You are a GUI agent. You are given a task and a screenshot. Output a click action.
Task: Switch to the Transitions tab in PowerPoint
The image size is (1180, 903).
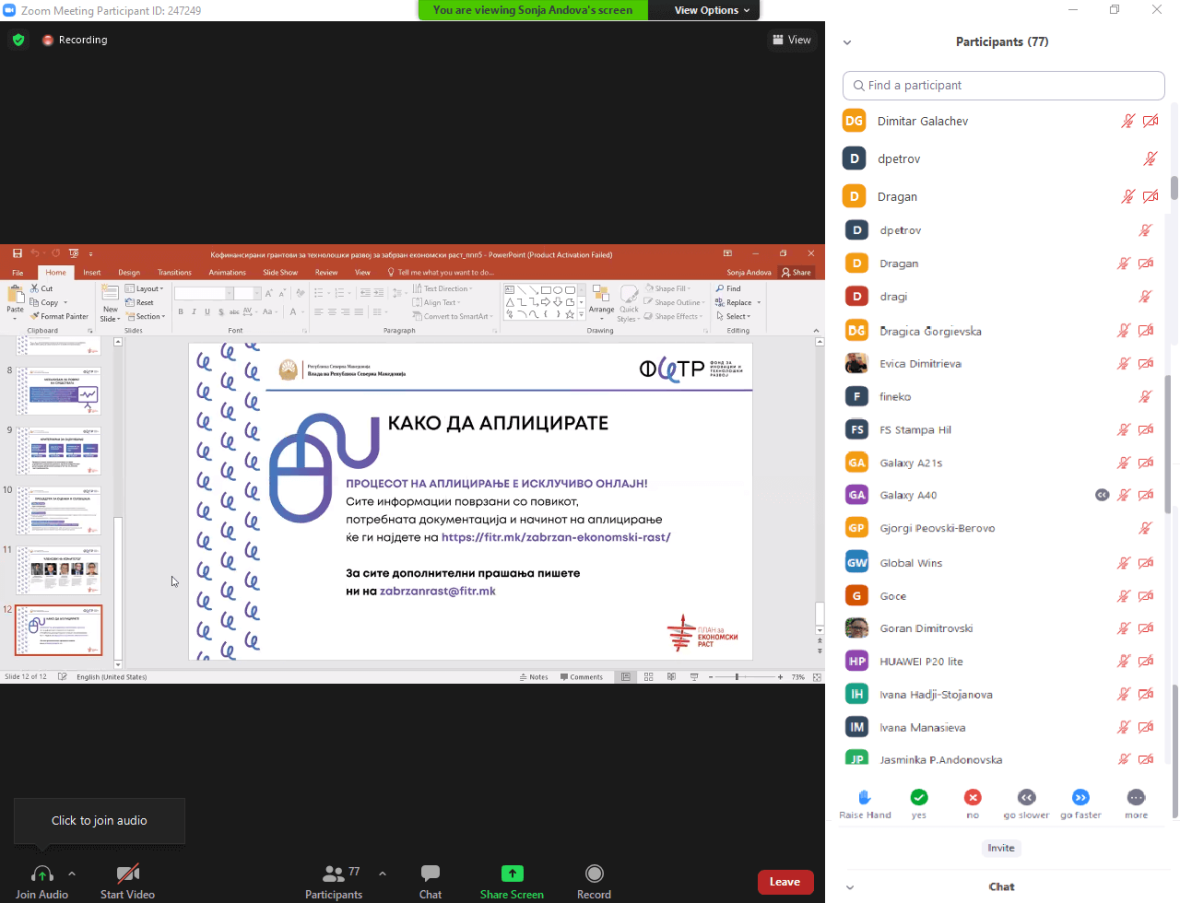[175, 272]
